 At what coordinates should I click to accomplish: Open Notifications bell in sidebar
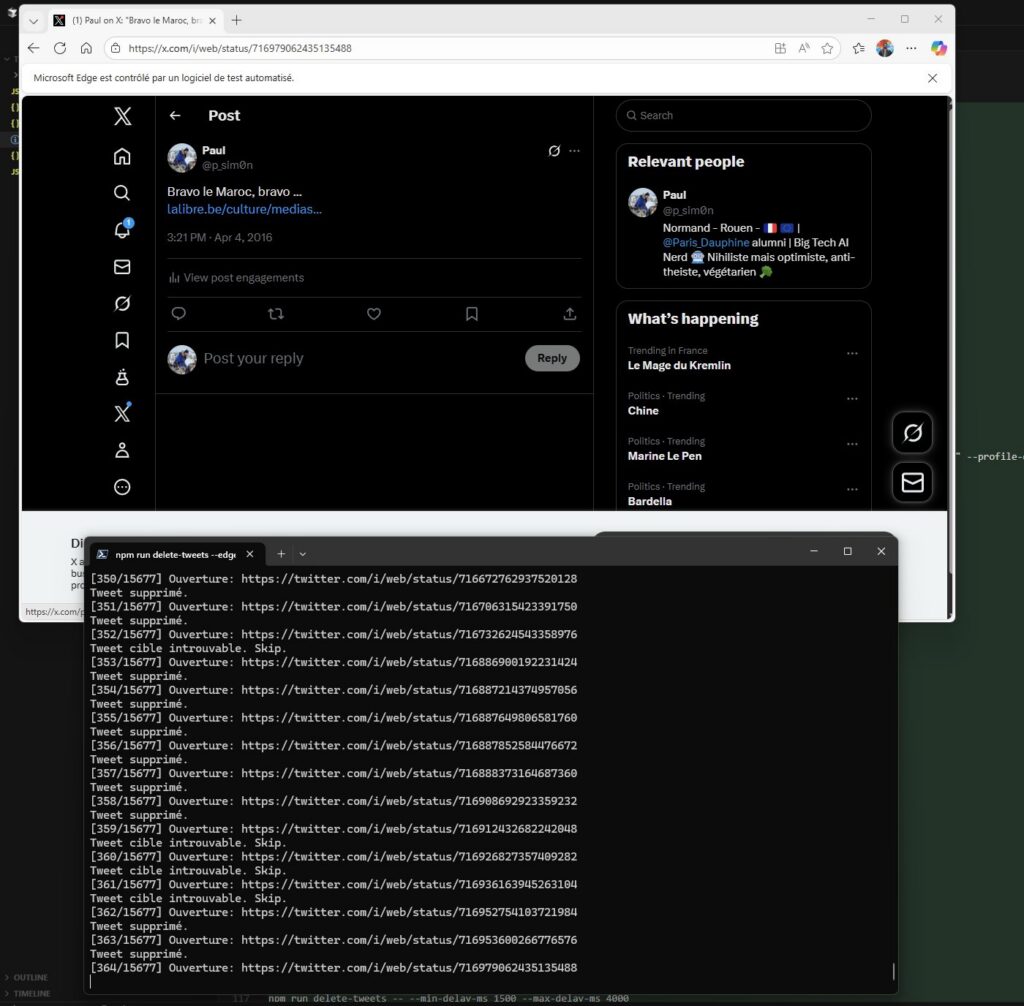point(122,230)
